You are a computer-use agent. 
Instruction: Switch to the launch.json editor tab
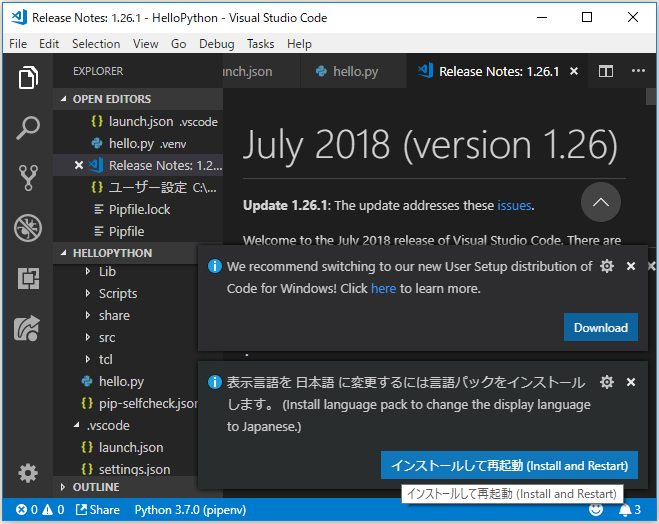(x=261, y=71)
